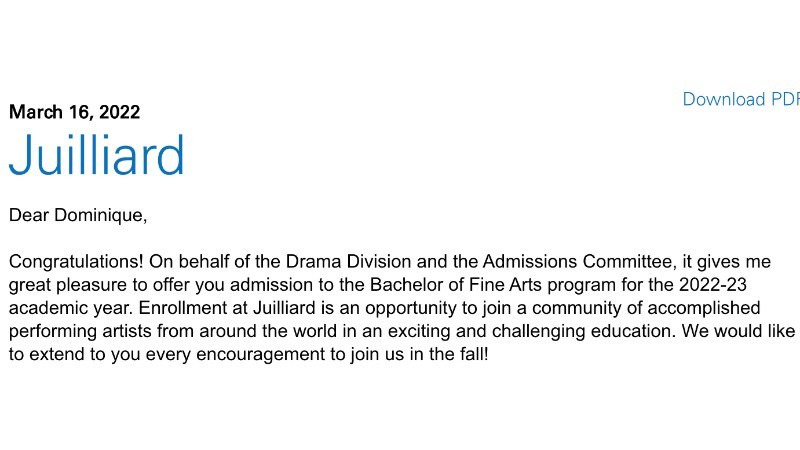Image resolution: width=800 pixels, height=450 pixels.
Task: Click 'Juilliard' within the body paragraph
Action: coord(284,308)
